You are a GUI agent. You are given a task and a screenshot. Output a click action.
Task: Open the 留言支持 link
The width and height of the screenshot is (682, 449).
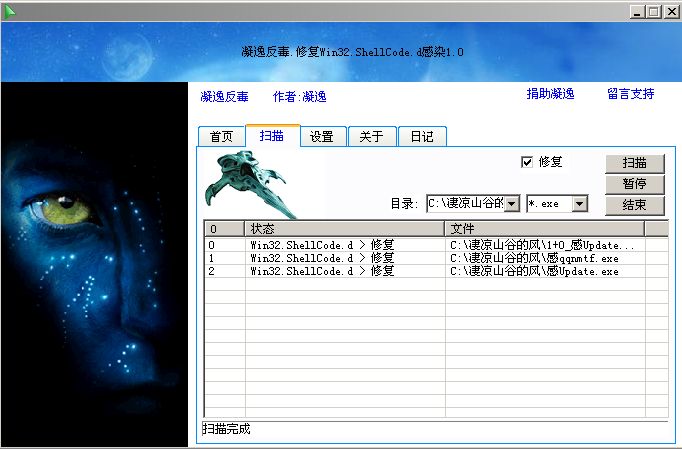(631, 94)
